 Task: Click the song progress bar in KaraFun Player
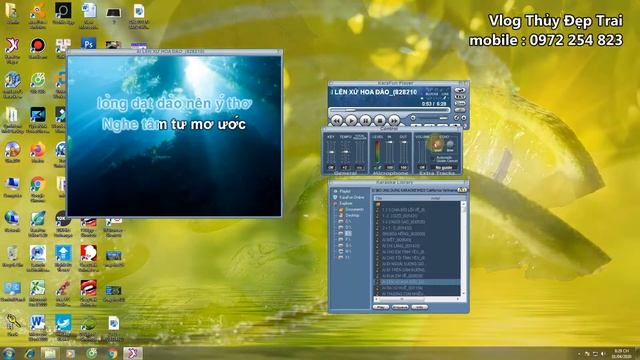pos(390,110)
